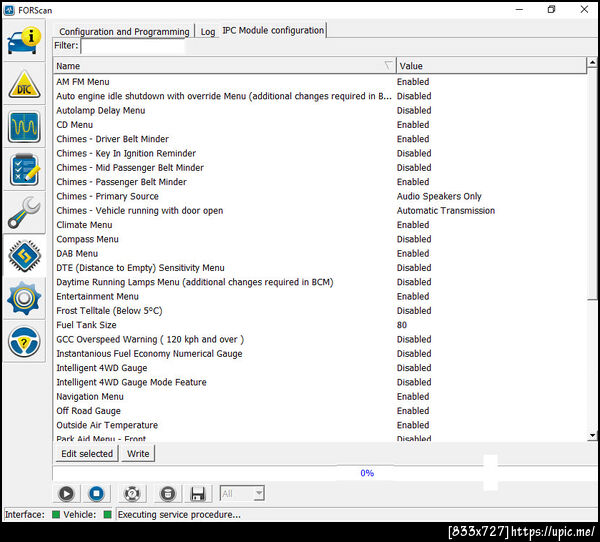Select 'Frost Telltale (Below 5°C)' row
Image resolution: width=600 pixels, height=542 pixels.
320,311
